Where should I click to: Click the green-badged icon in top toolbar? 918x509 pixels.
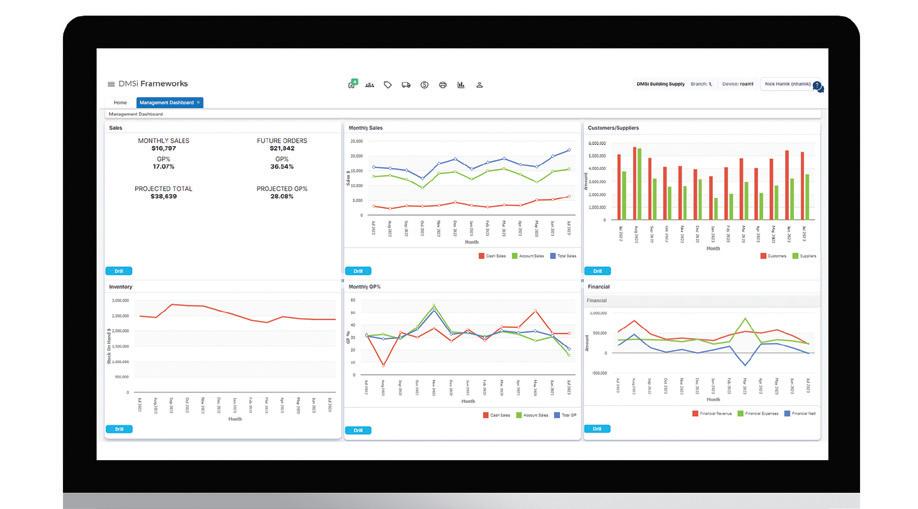352,84
